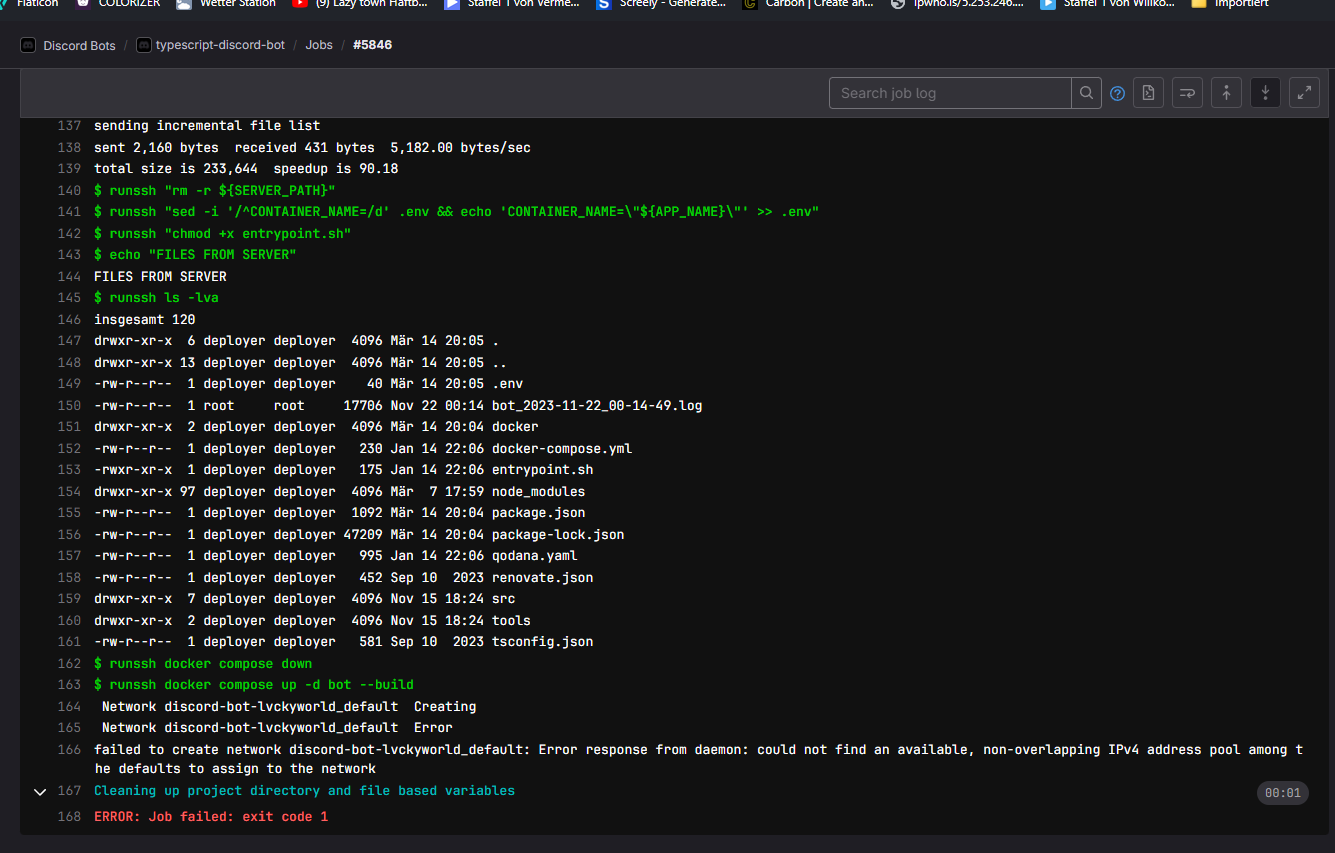Image resolution: width=1335 pixels, height=853 pixels.
Task: Click the search magnifier button in job log
Action: [1086, 93]
